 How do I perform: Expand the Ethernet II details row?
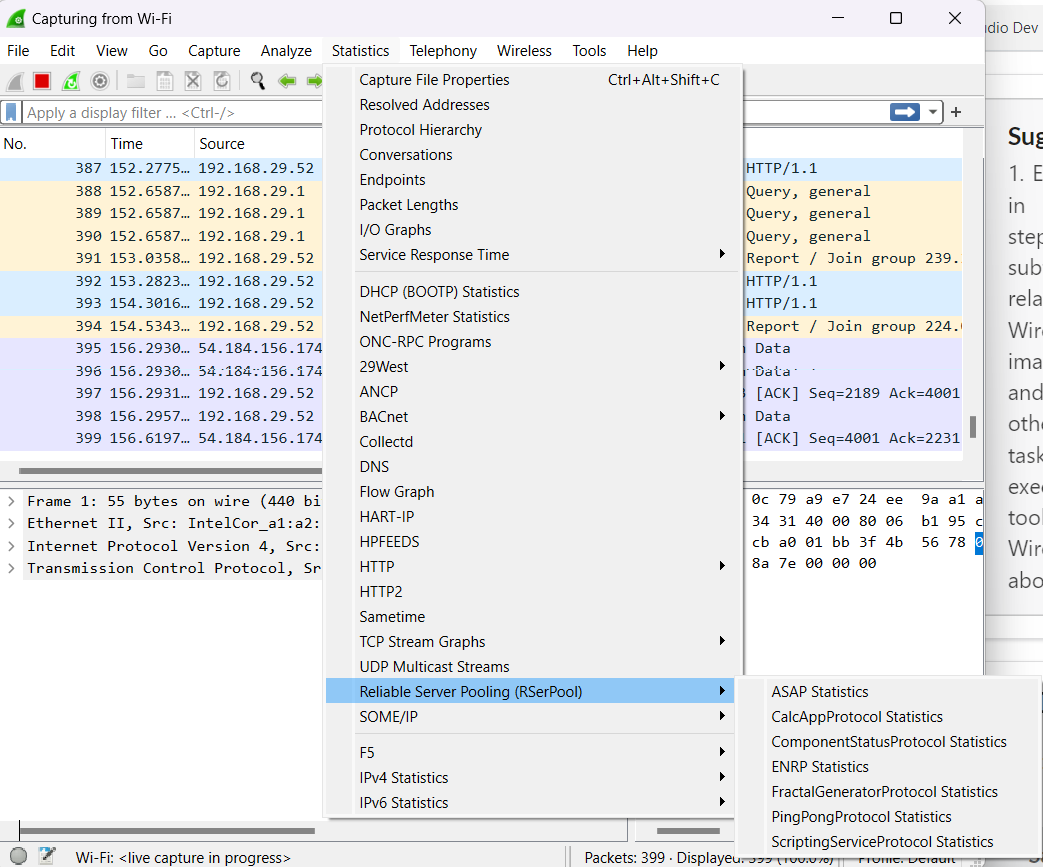(11, 523)
